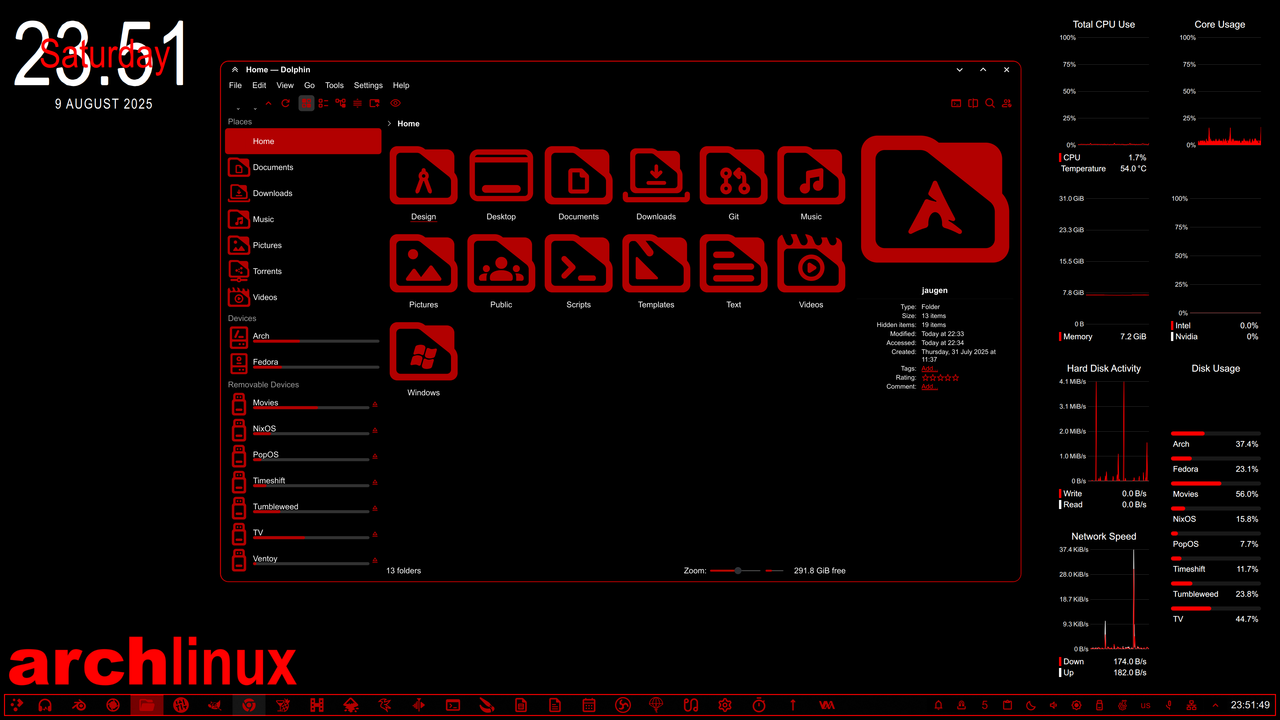
Task: Open the application launcher in the taskbar
Action: 17,705
